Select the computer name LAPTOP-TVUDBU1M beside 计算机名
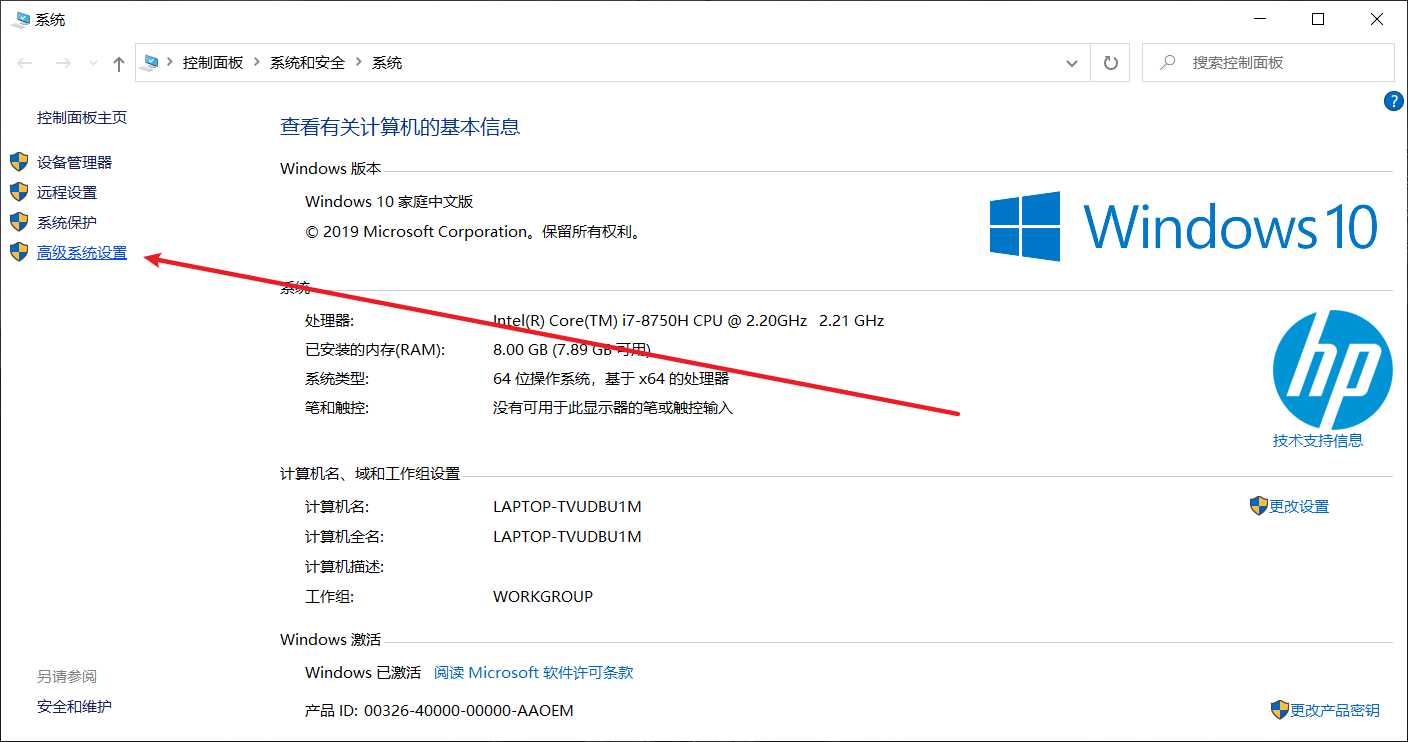The image size is (1408, 742). pyautogui.click(x=567, y=507)
